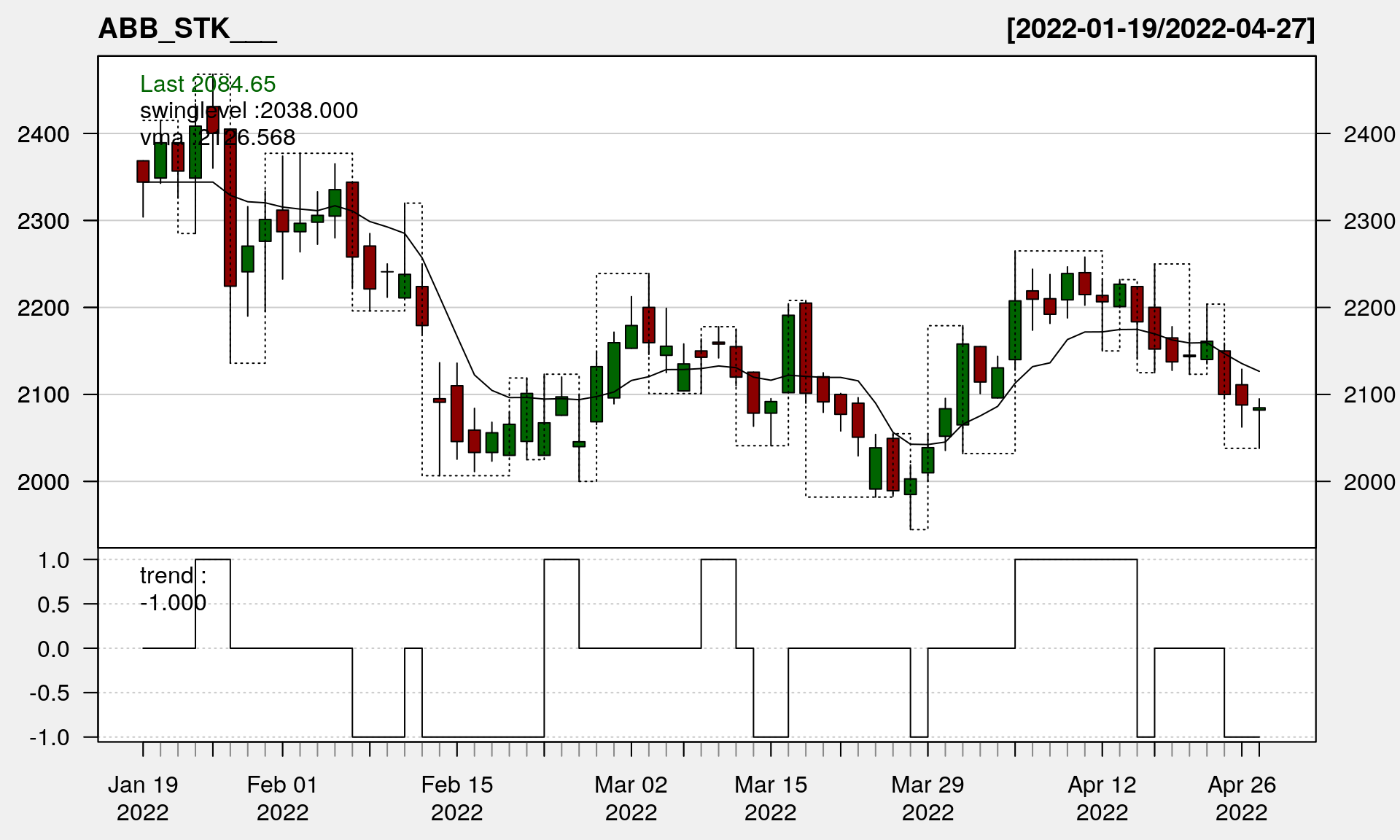Click the Feb 15 2022 axis label
Image resolution: width=1400 pixels, height=840 pixels.
coord(457,798)
